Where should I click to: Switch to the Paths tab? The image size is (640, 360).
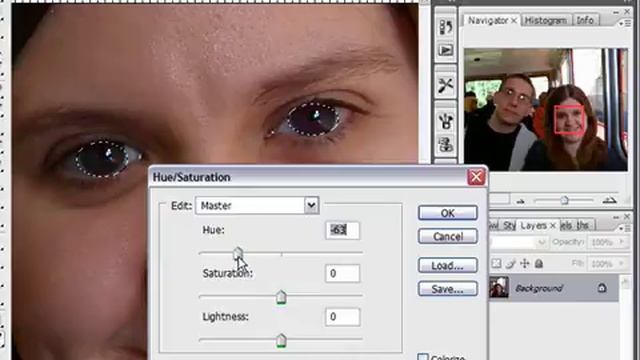(x=583, y=225)
